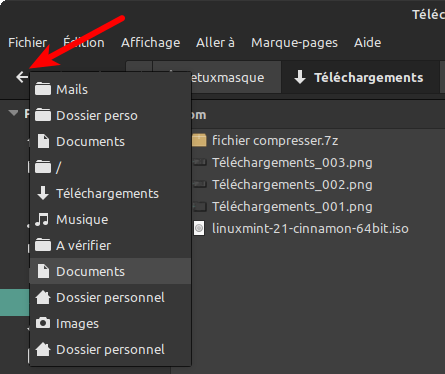Go back to Mails in history list
The image size is (445, 374).
(x=110, y=89)
